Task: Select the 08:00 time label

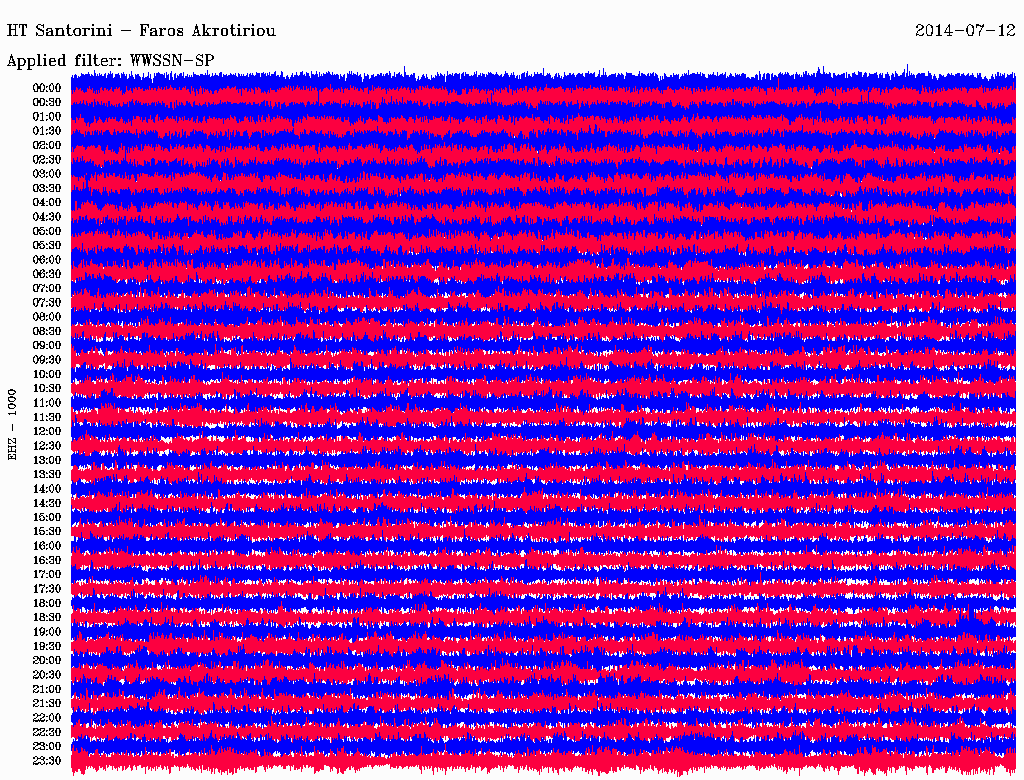Action: (47, 317)
